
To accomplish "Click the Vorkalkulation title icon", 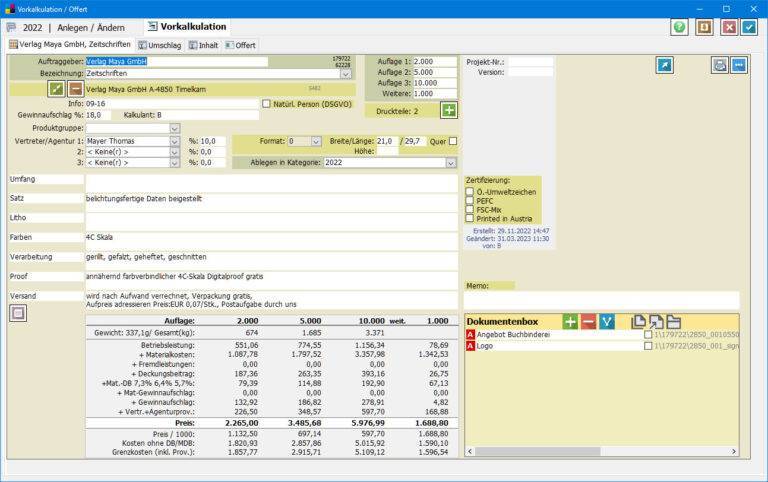I will pos(152,26).
